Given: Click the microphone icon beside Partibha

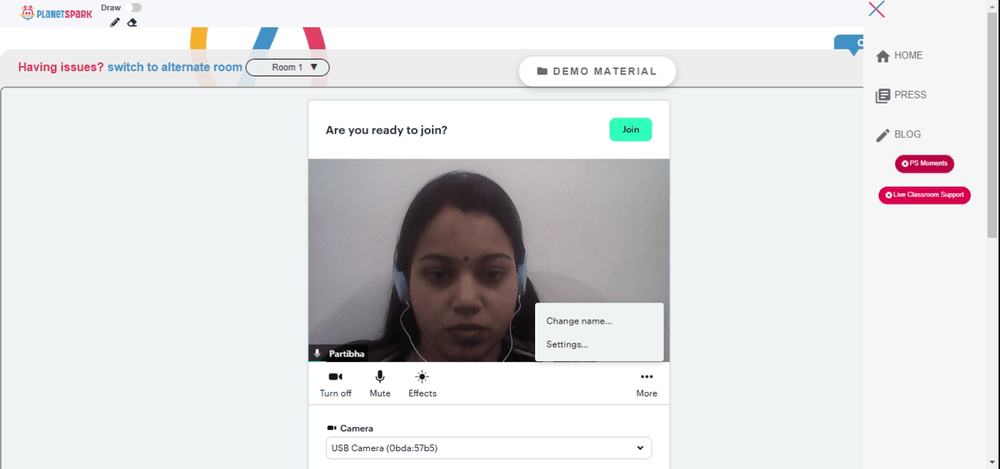Looking at the screenshot, I should pyautogui.click(x=317, y=353).
